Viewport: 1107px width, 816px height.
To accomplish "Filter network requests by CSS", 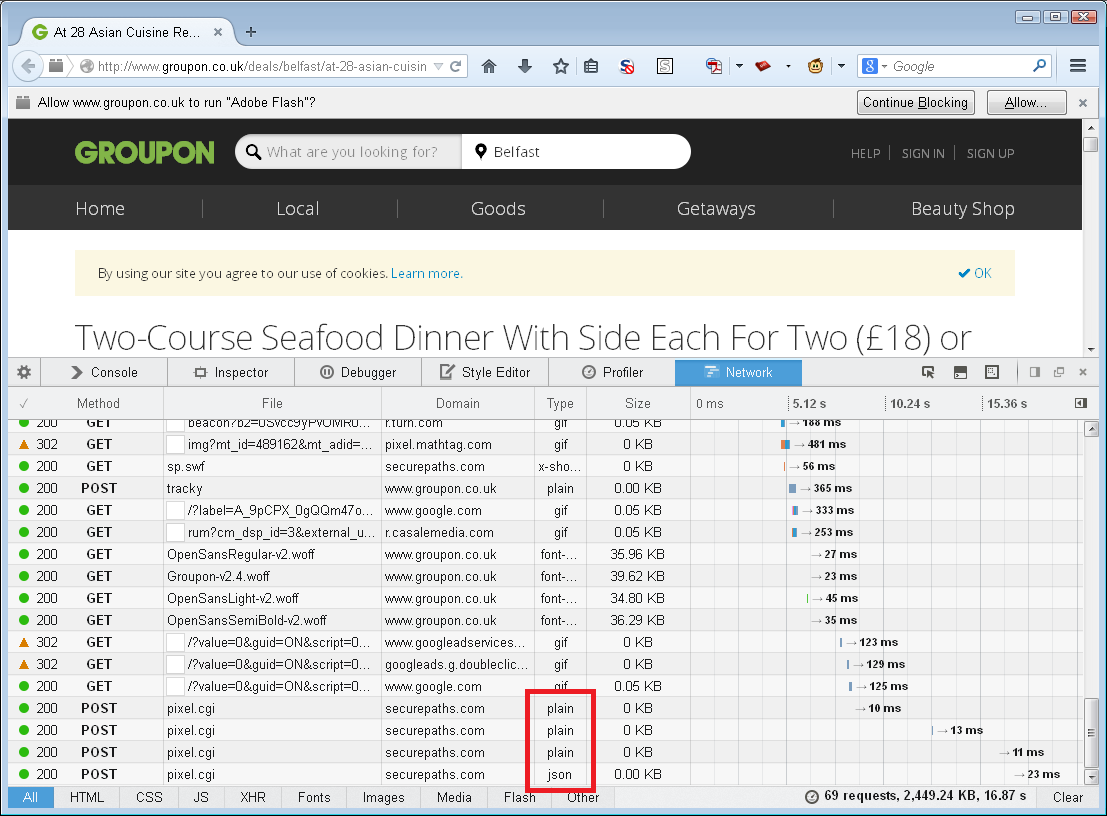I will point(149,797).
